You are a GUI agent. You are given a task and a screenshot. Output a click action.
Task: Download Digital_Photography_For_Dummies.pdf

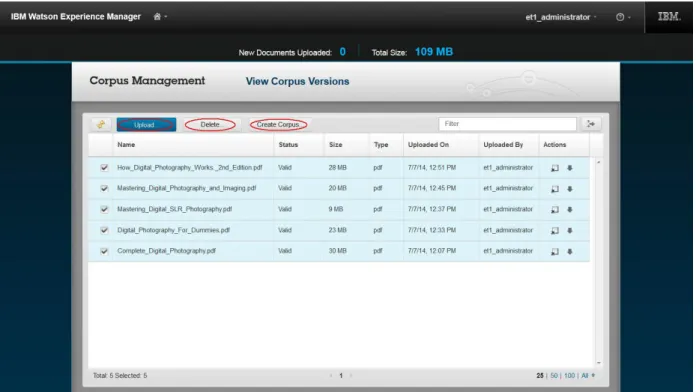click(569, 230)
